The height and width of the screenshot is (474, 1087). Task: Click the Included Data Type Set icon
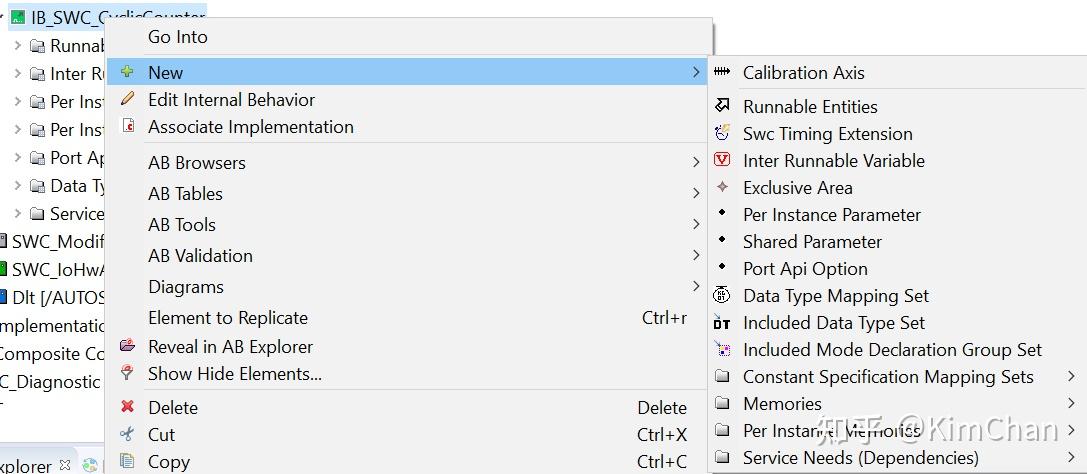(x=722, y=323)
